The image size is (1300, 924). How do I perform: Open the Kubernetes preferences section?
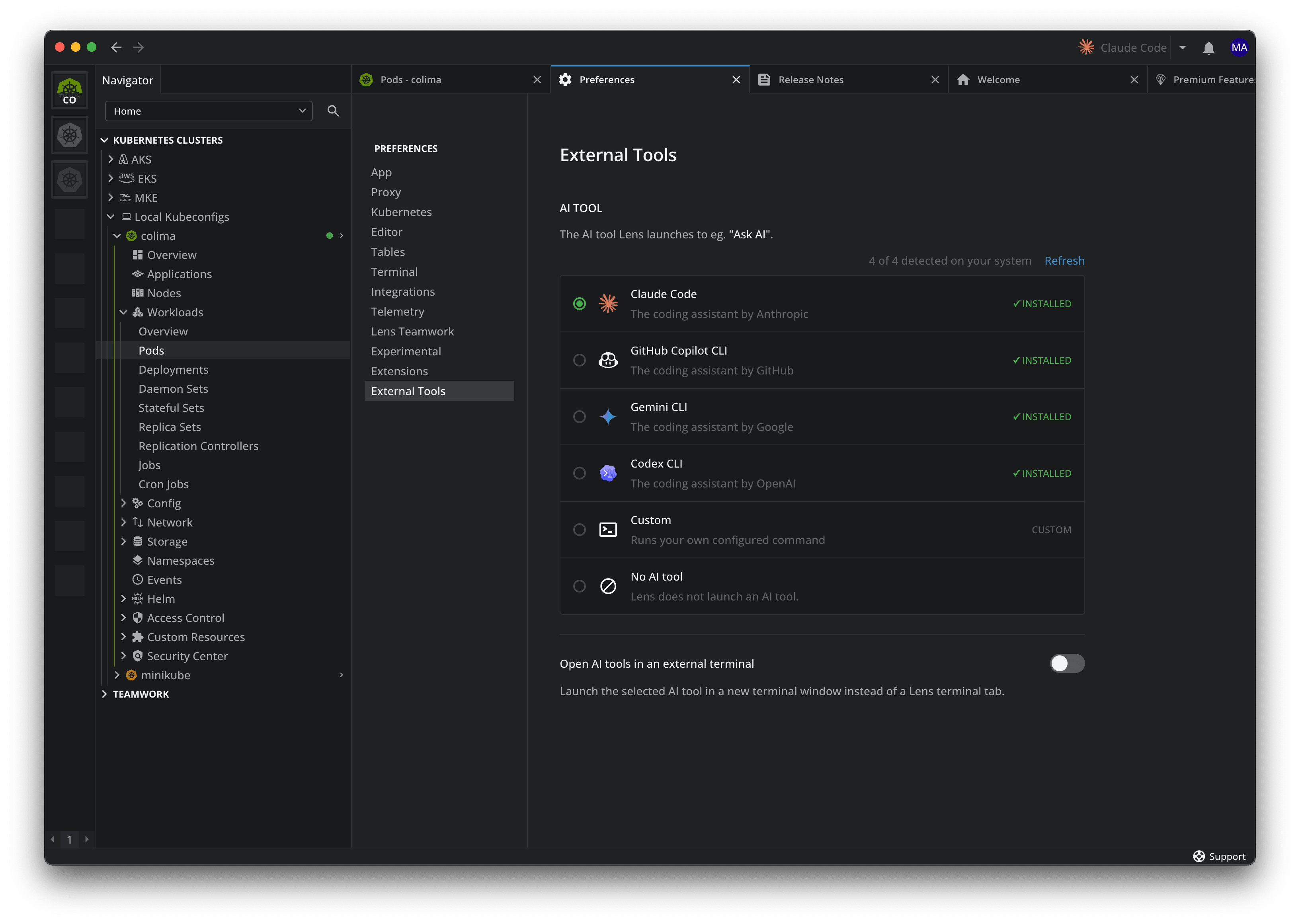(401, 212)
